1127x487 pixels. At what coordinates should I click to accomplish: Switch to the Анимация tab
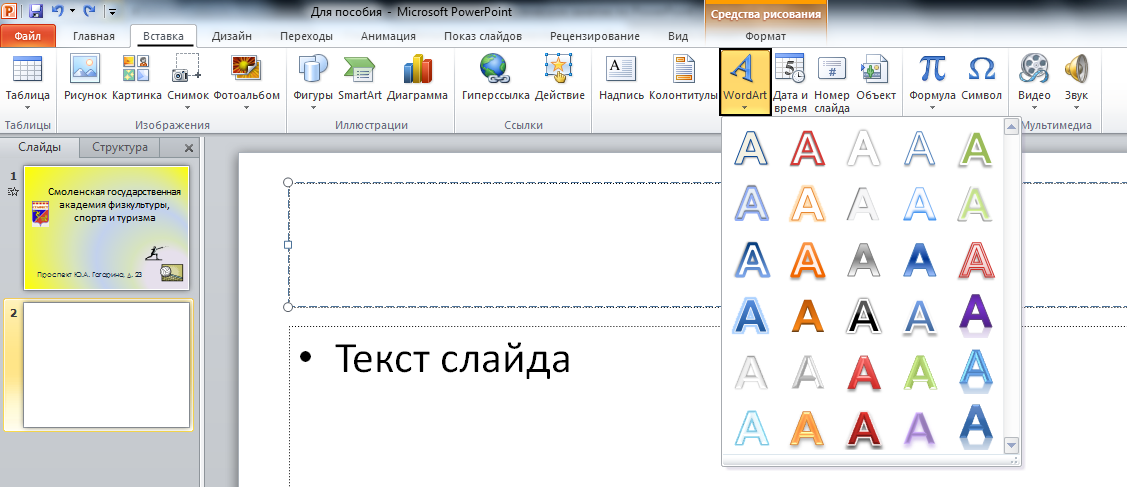[388, 36]
